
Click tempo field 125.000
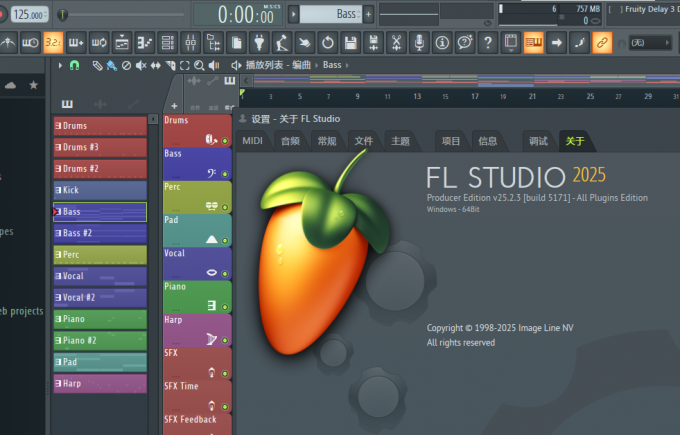click(29, 14)
